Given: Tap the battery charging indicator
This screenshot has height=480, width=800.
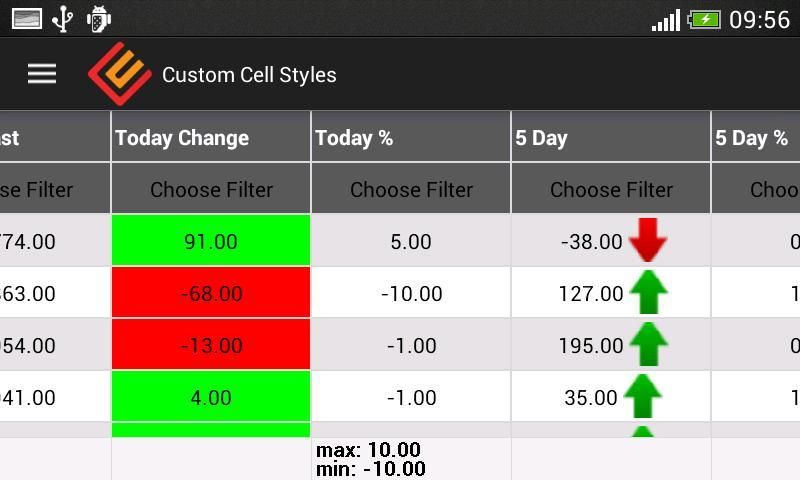Looking at the screenshot, I should 704,19.
